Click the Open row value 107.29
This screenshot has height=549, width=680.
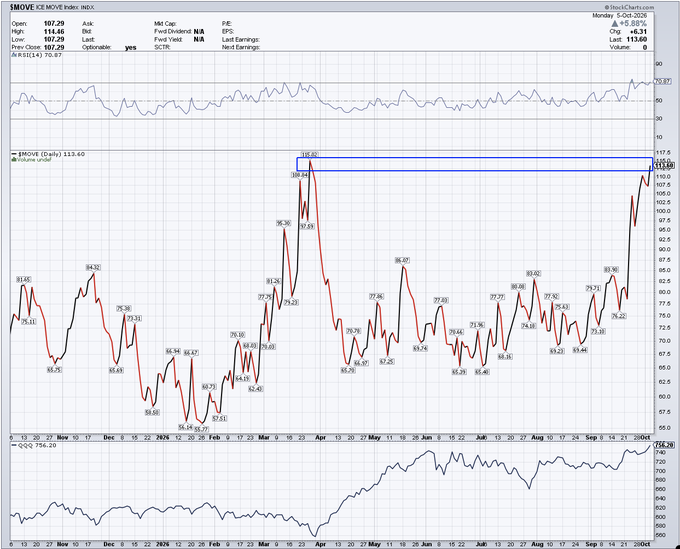(x=54, y=23)
